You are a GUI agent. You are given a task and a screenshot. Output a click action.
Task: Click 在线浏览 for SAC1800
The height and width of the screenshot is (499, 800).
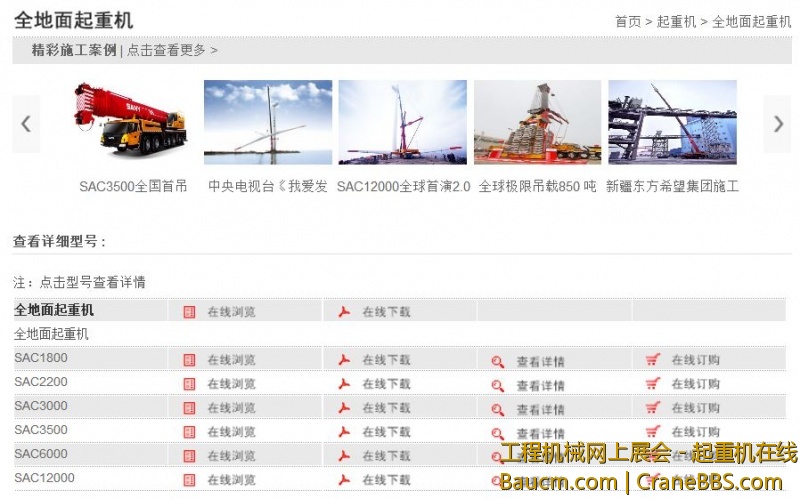[231, 360]
